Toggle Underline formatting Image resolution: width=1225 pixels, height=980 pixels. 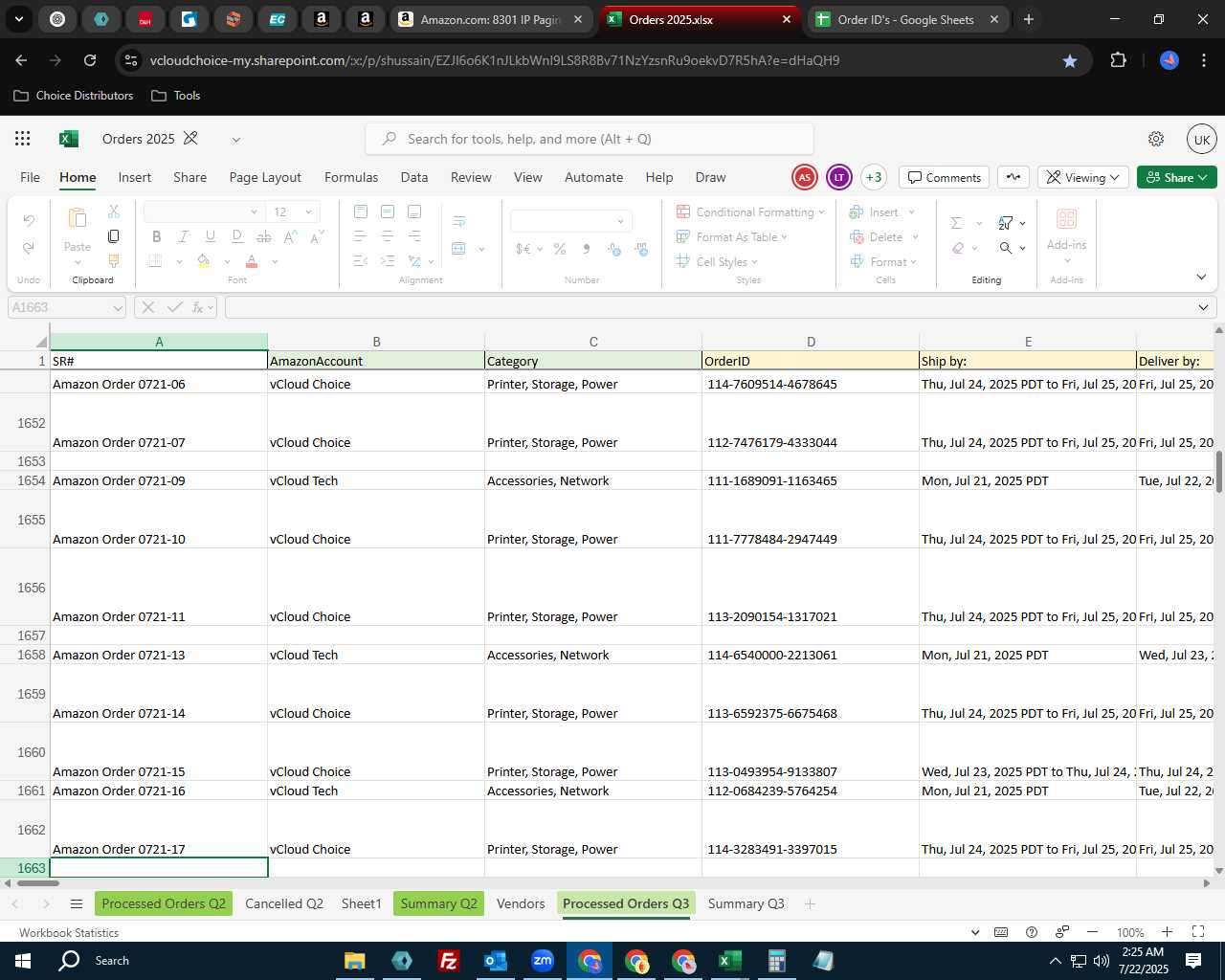211,236
